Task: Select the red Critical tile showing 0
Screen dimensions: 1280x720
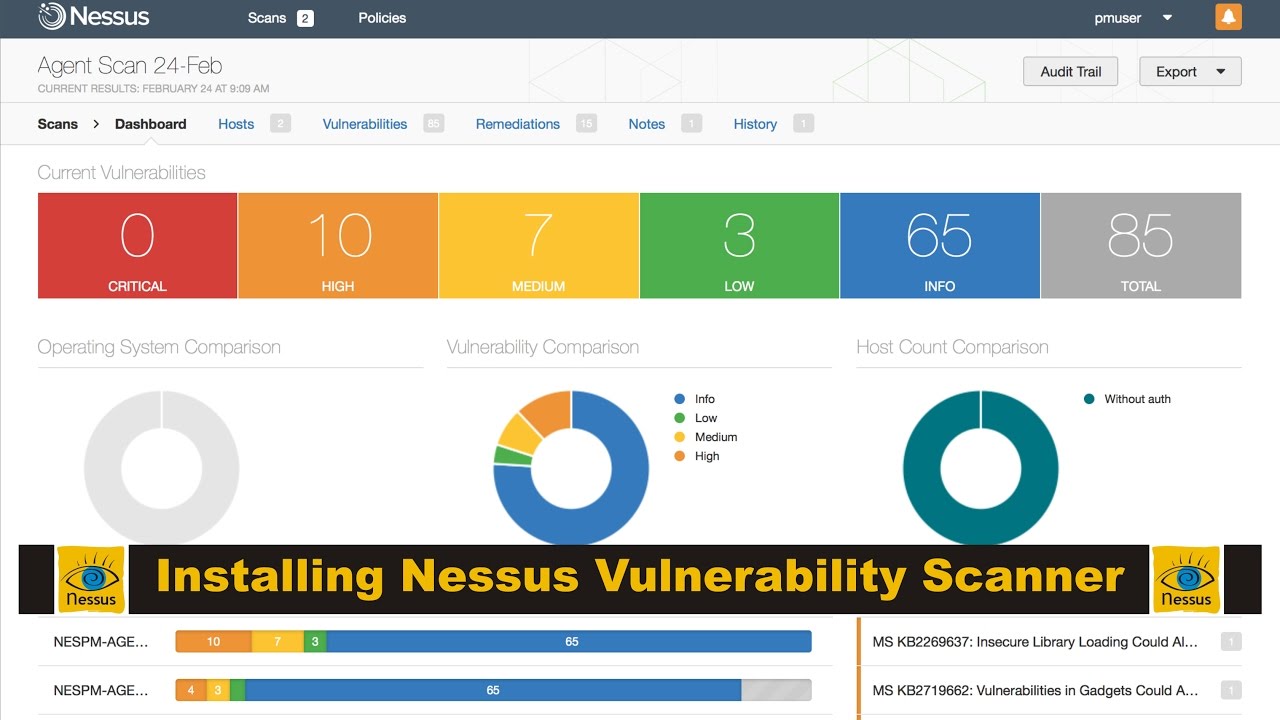Action: point(137,245)
